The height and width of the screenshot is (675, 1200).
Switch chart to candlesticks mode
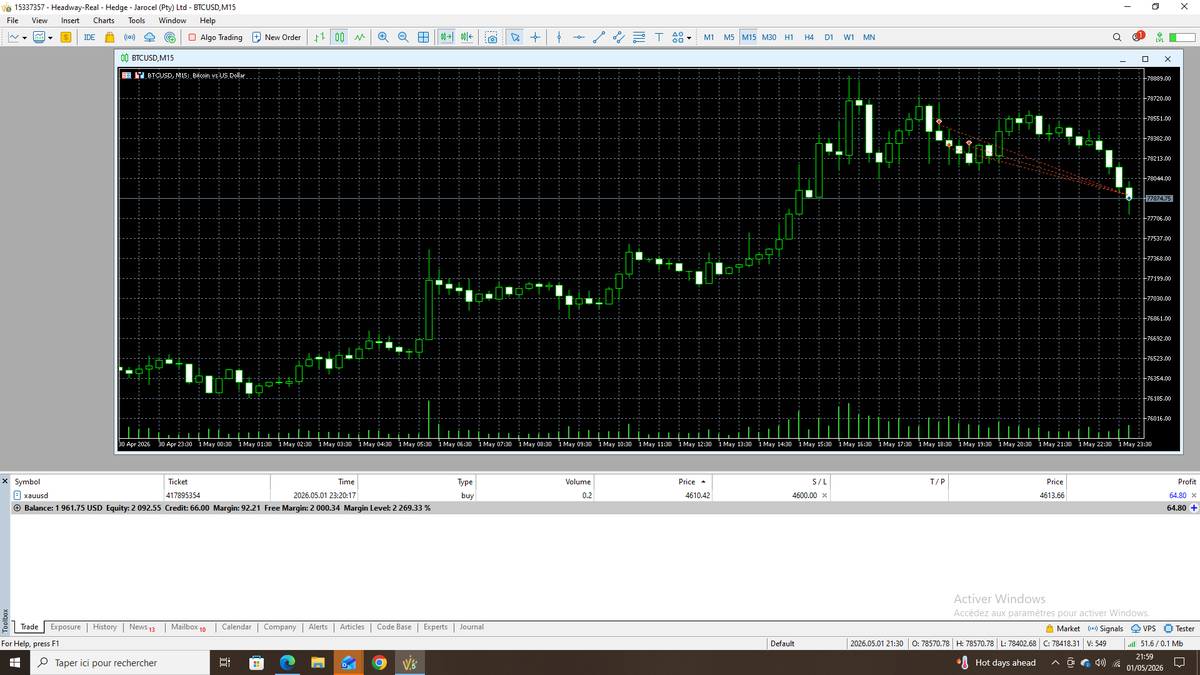point(339,37)
